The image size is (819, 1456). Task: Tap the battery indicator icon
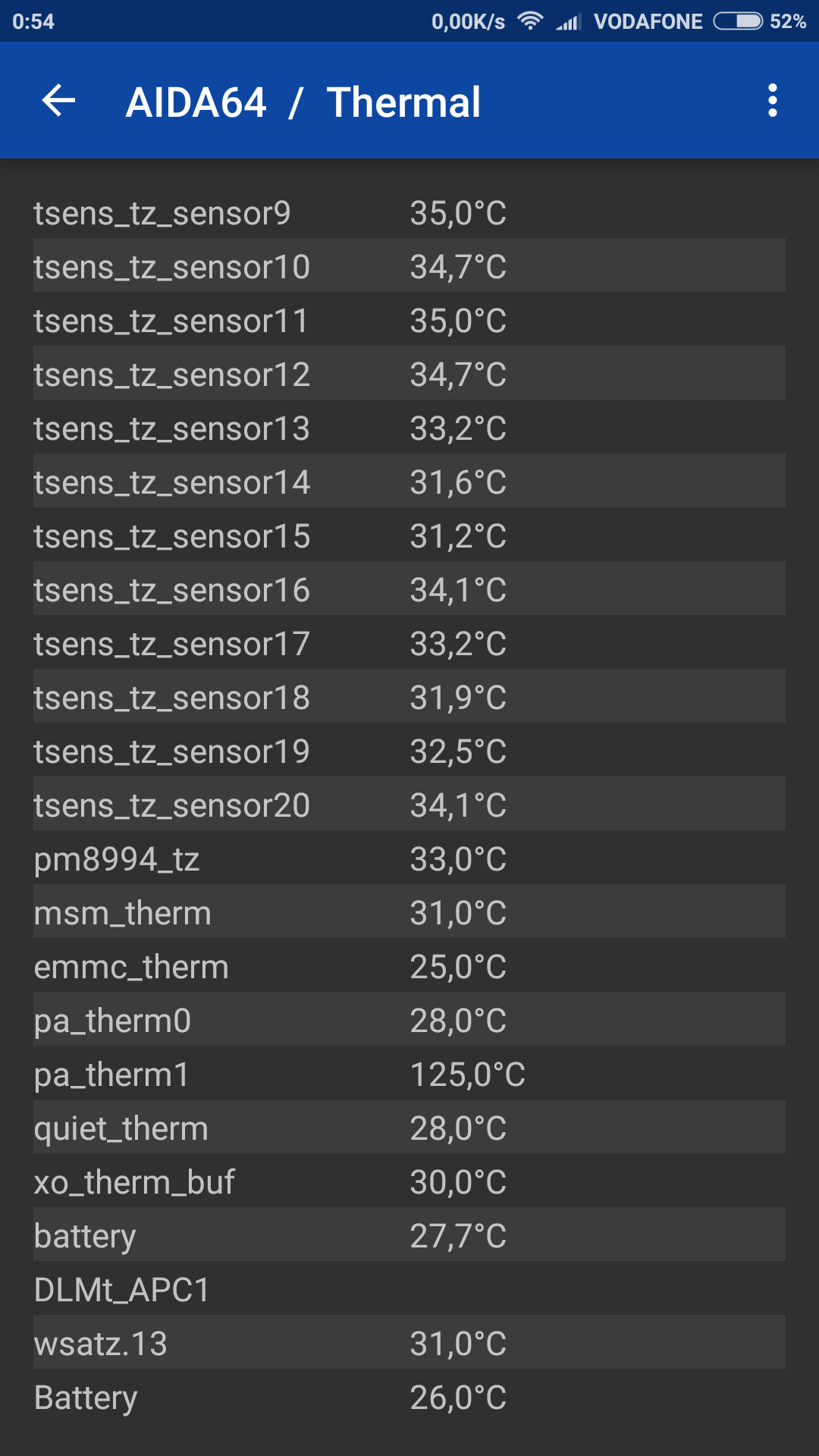pyautogui.click(x=737, y=21)
